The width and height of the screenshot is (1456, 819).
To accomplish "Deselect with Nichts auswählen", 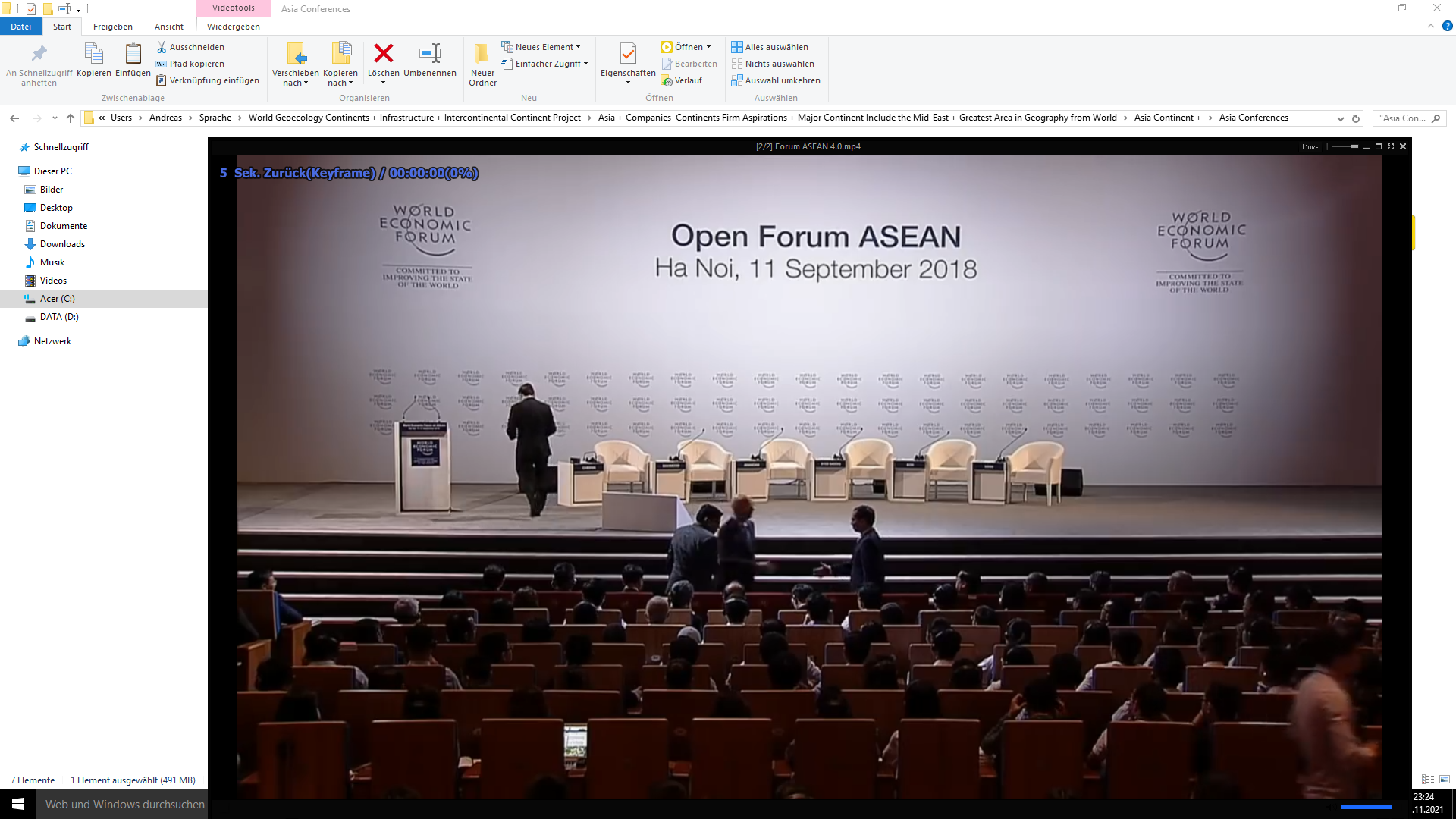I will [772, 64].
